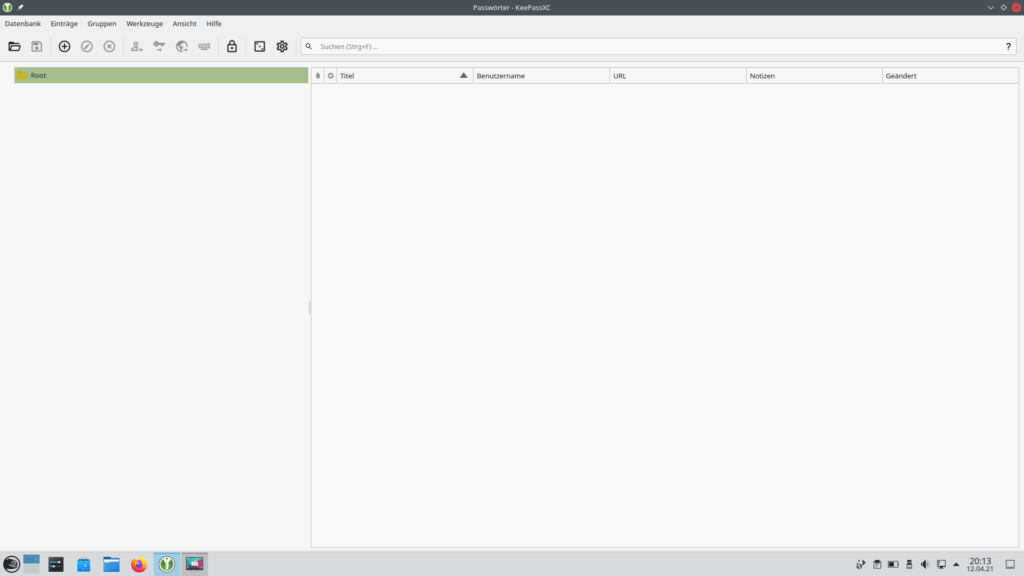Viewport: 1024px width, 576px height.
Task: Lock the database with padlock icon
Action: tap(232, 46)
